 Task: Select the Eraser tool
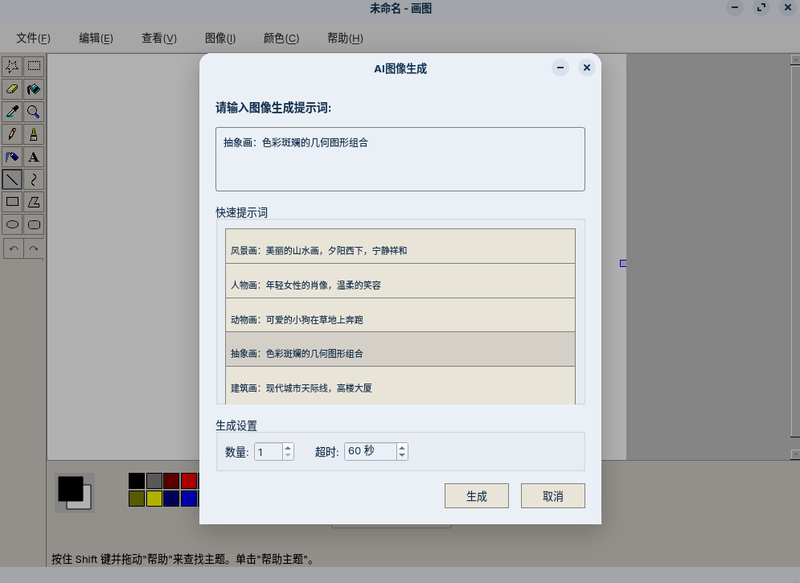click(x=12, y=89)
